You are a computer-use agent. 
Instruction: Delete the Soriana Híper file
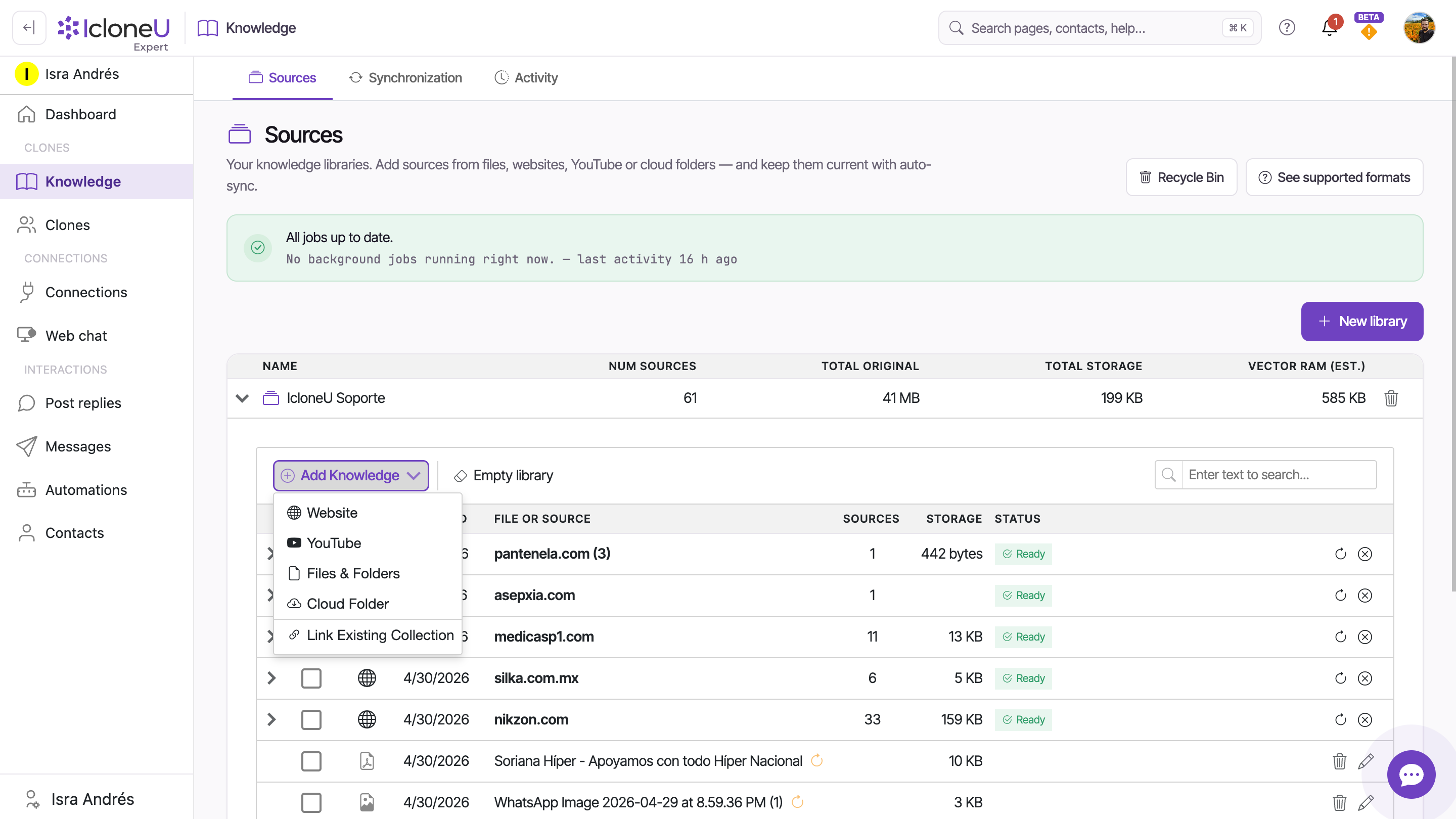[1339, 761]
